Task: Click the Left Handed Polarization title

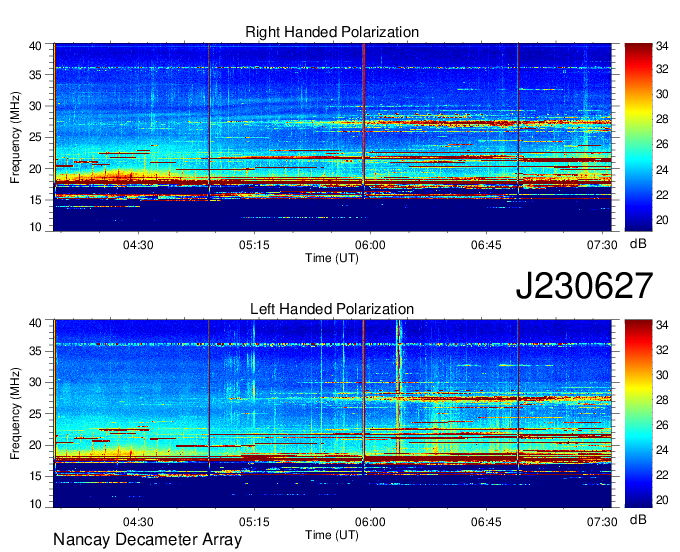Action: [x=332, y=309]
